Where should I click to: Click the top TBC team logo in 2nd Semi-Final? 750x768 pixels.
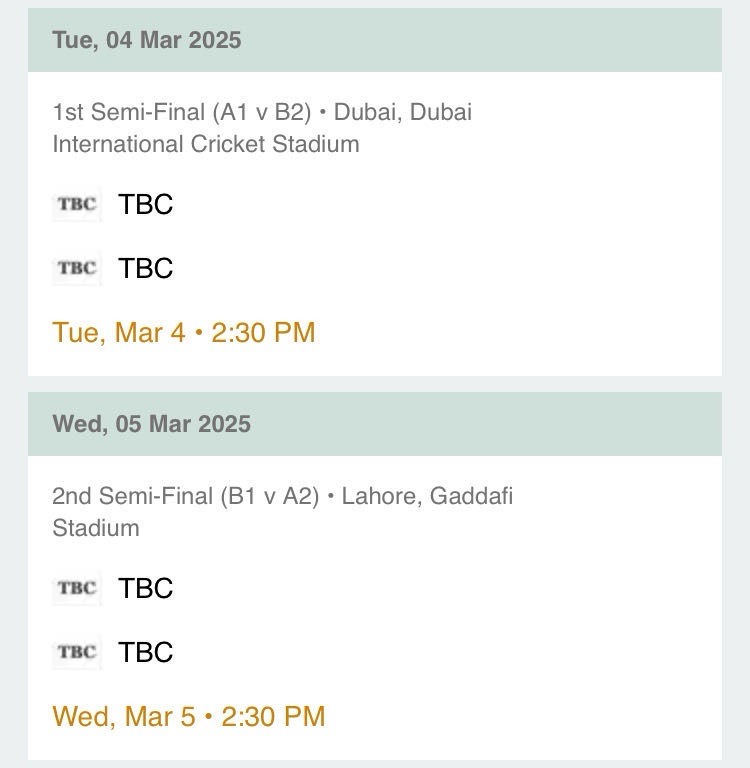[77, 588]
